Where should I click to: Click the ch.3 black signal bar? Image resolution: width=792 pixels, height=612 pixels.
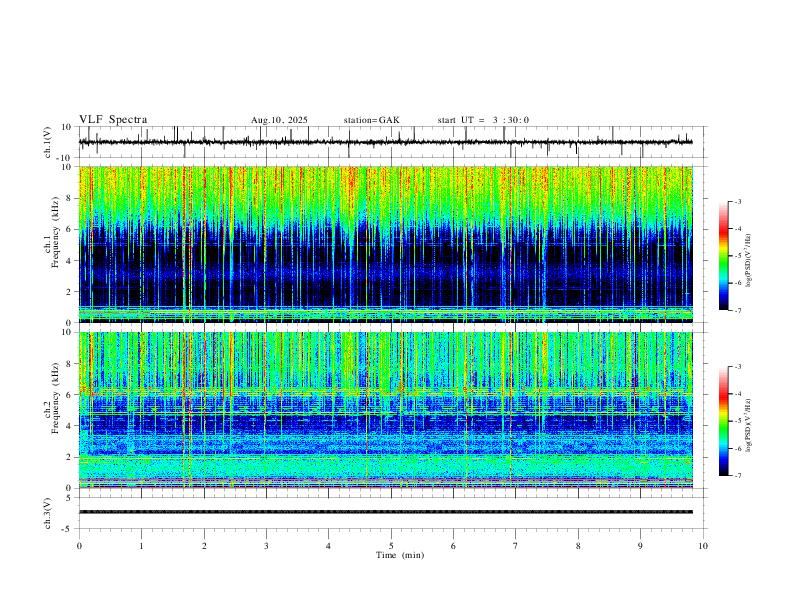pyautogui.click(x=386, y=512)
